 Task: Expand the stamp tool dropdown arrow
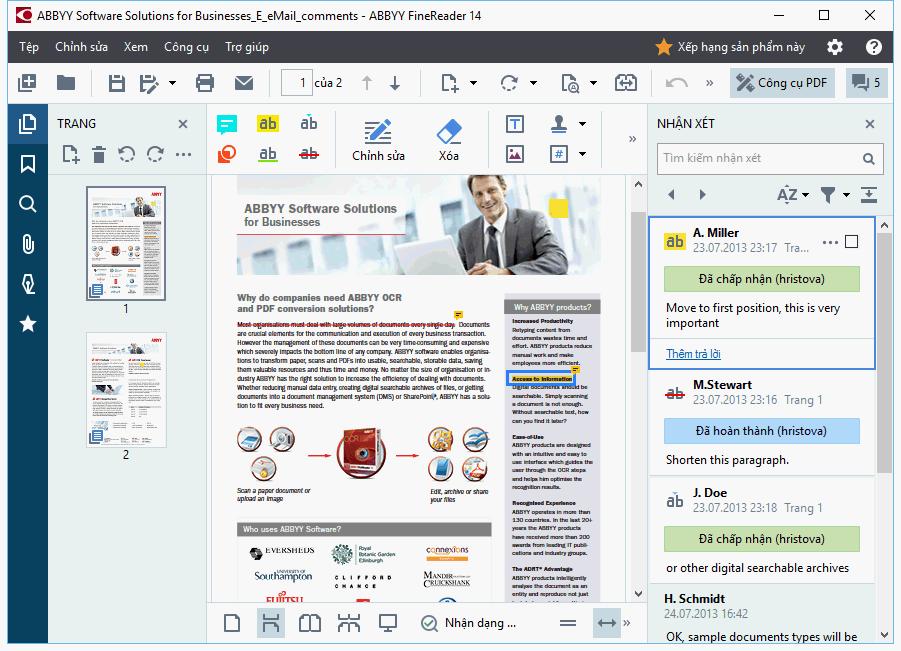pos(582,124)
